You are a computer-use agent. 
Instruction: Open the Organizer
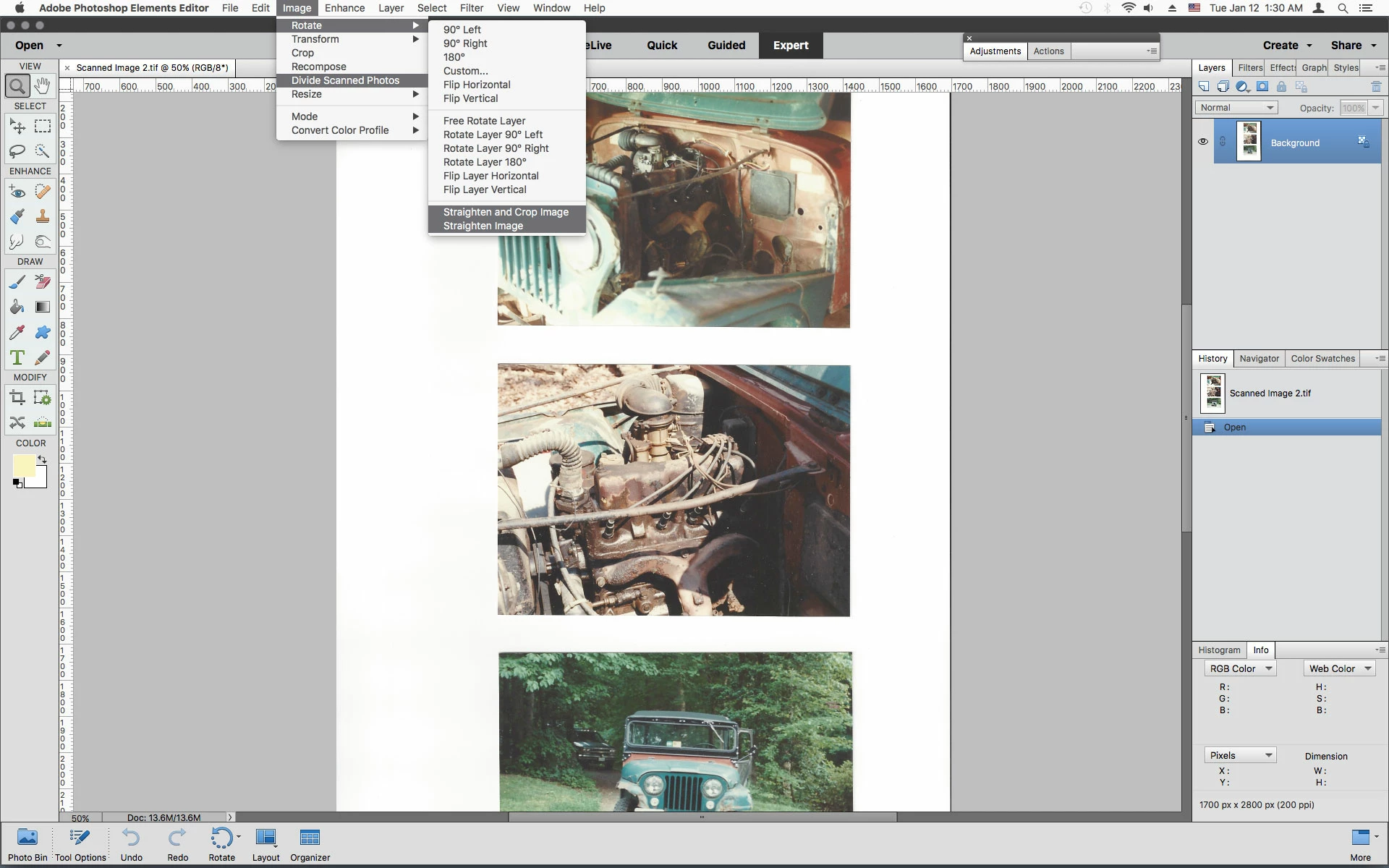click(310, 845)
